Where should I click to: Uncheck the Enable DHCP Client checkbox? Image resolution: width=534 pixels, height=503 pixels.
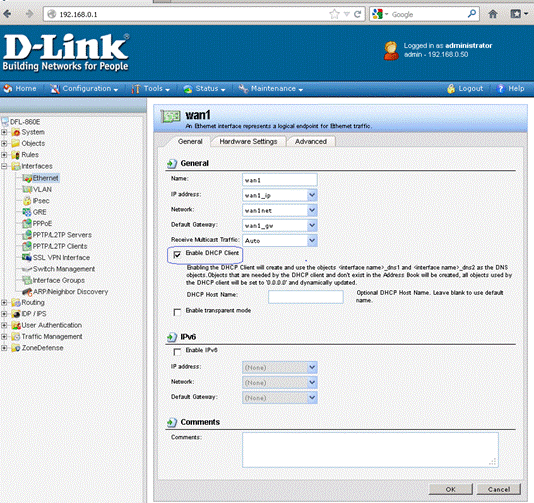(x=177, y=254)
